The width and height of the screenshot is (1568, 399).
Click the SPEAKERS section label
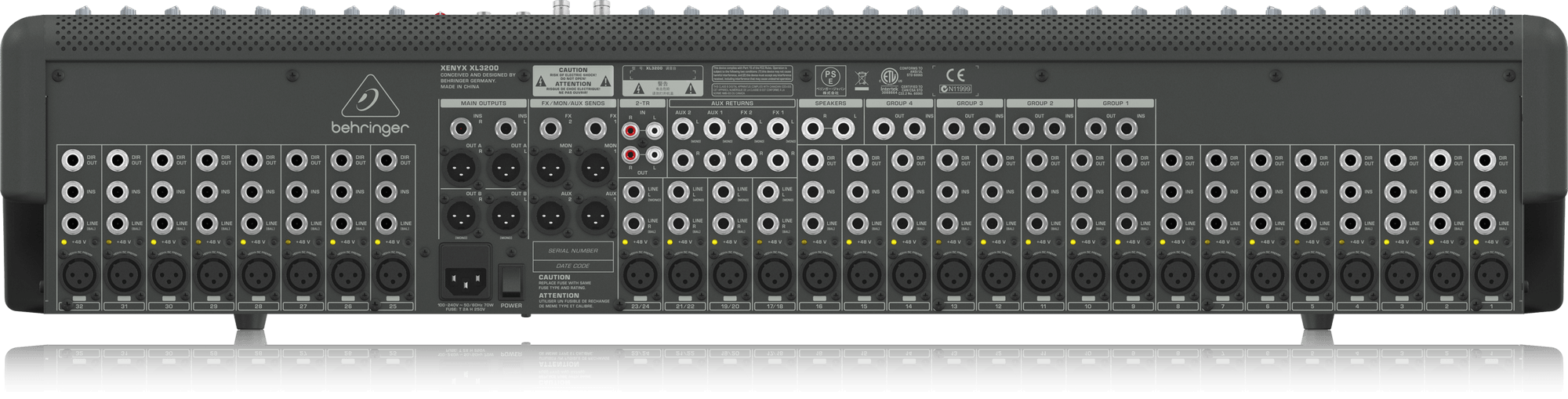tap(830, 103)
